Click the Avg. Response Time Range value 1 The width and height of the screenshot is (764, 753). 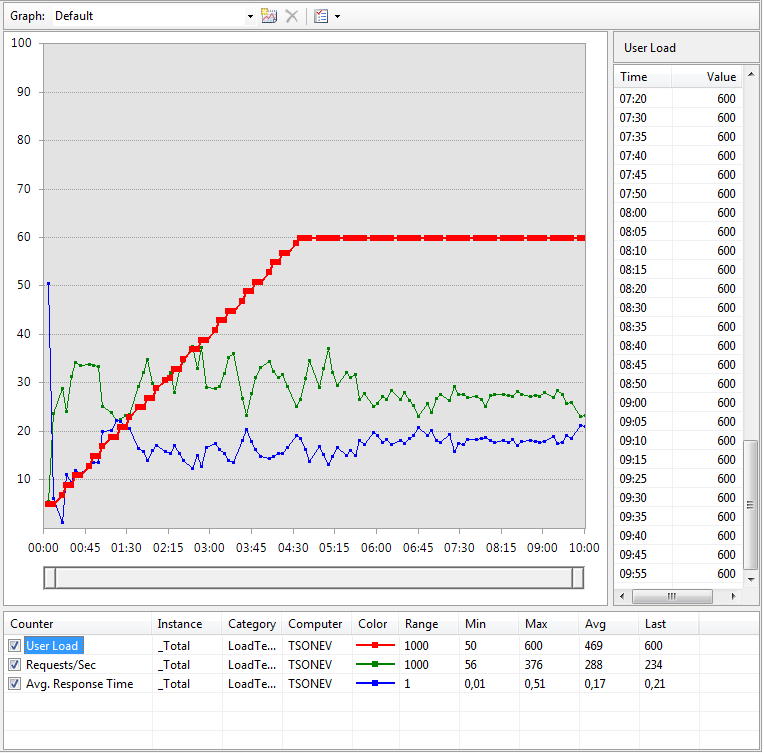coord(407,684)
